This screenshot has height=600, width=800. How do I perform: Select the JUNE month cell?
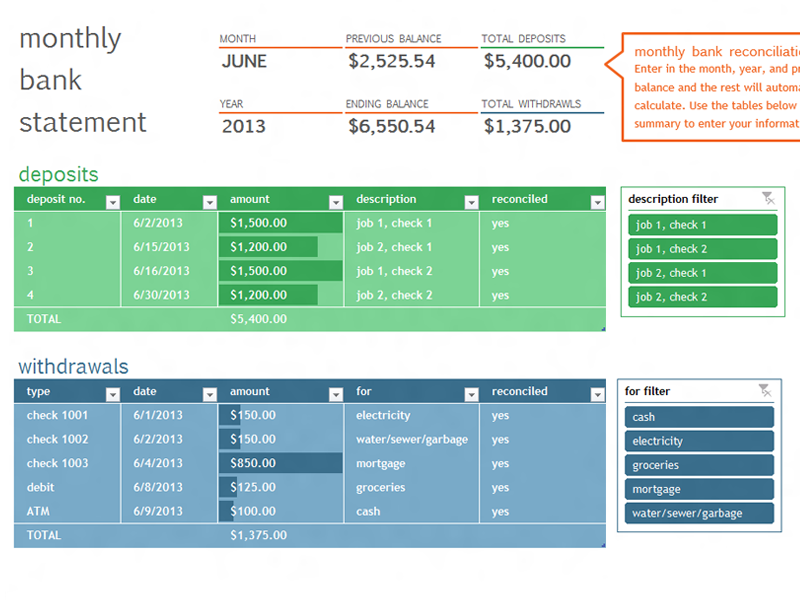click(281, 61)
